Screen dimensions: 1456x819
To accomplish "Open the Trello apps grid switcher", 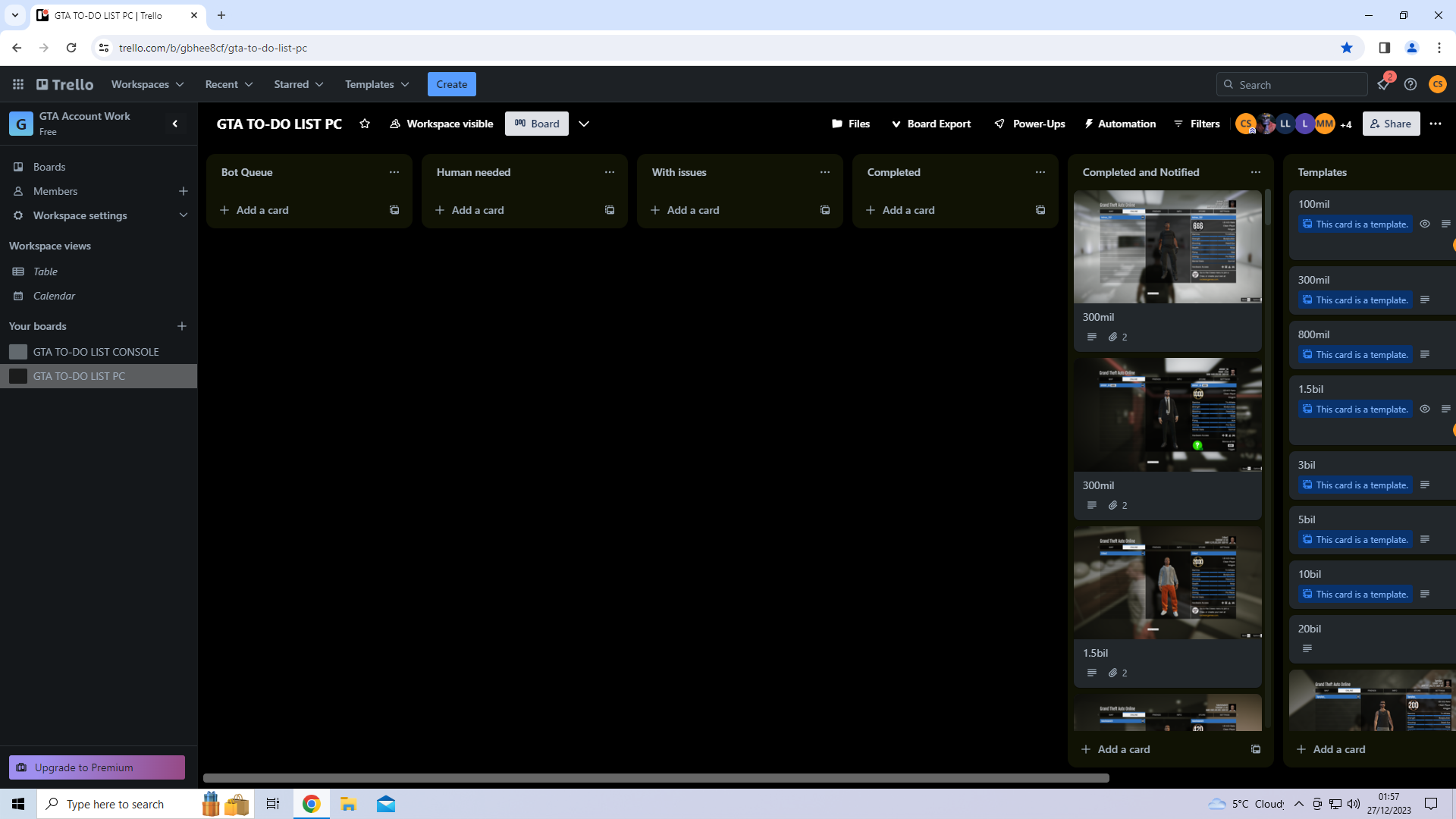I will pos(18,84).
